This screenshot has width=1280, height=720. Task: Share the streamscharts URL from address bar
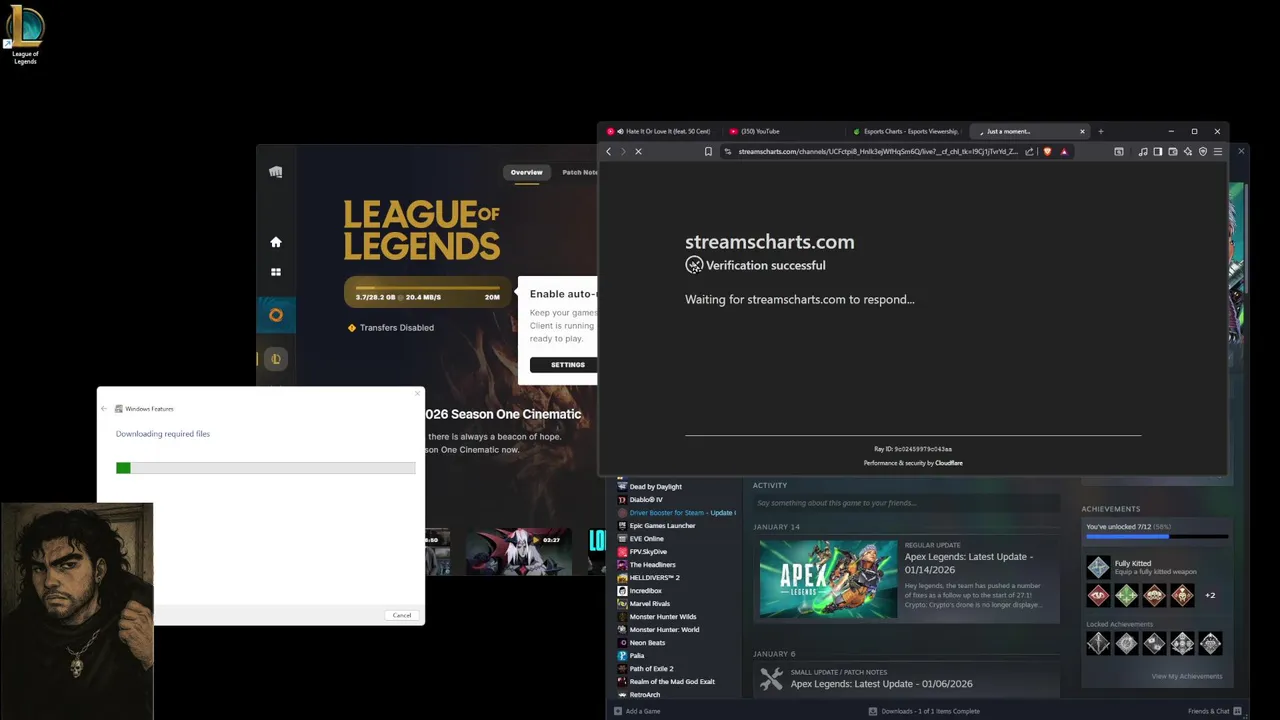[x=1029, y=152]
